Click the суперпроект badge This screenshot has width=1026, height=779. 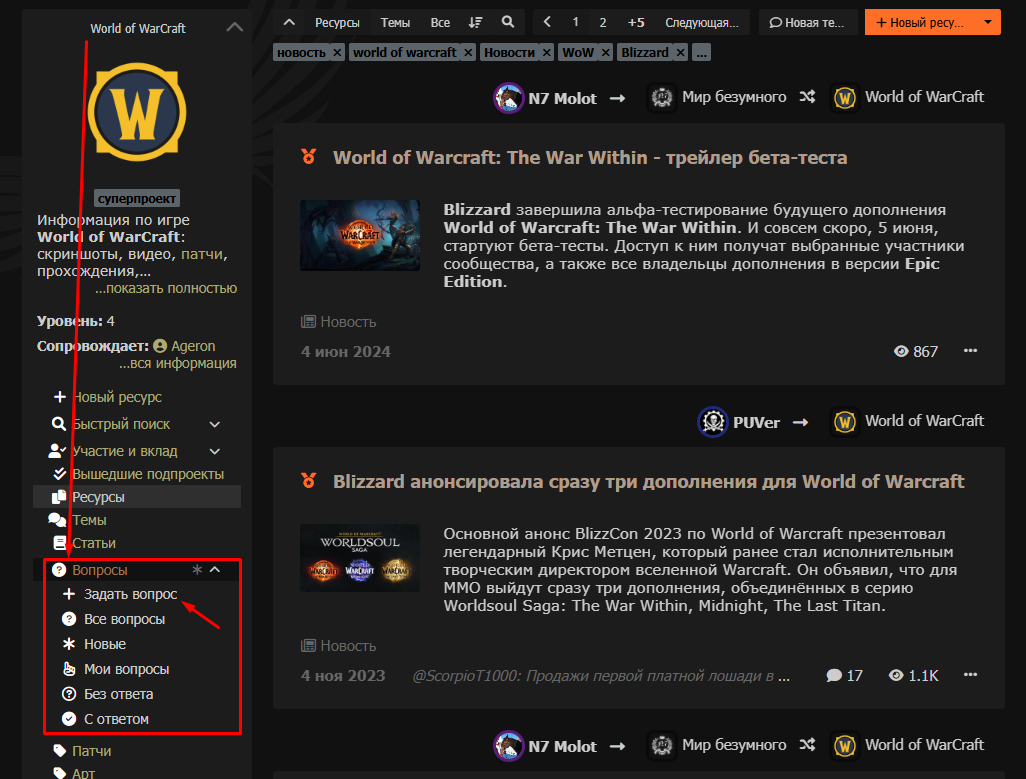coord(137,198)
